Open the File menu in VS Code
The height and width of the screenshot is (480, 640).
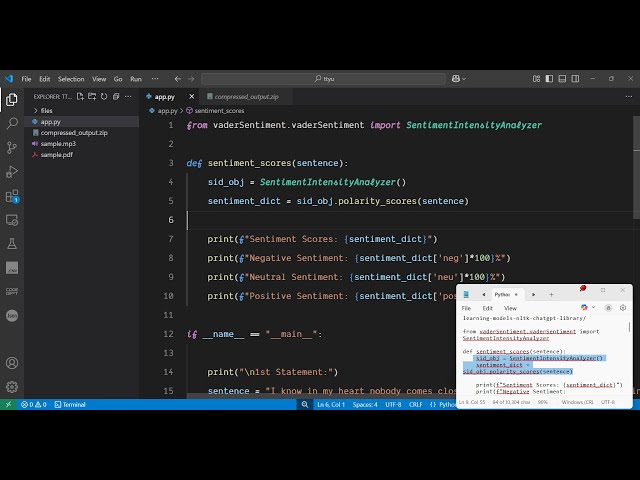tap(26, 79)
